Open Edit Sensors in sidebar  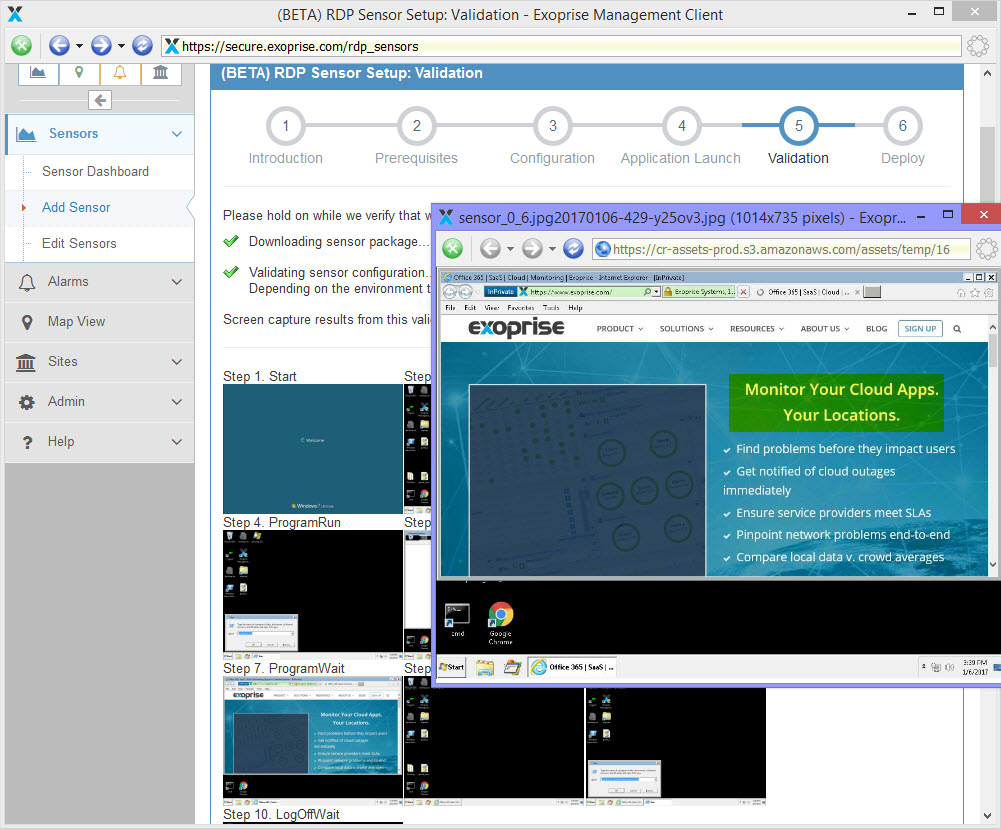[79, 243]
